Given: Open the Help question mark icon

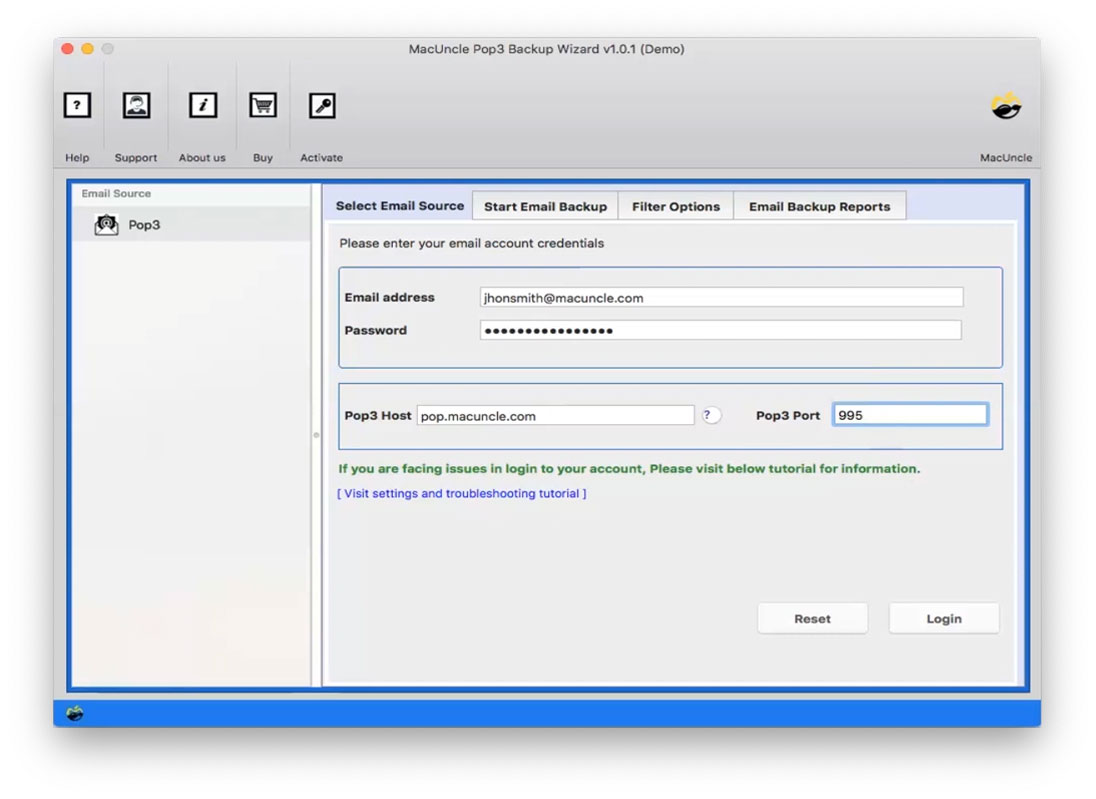Looking at the screenshot, I should [77, 105].
